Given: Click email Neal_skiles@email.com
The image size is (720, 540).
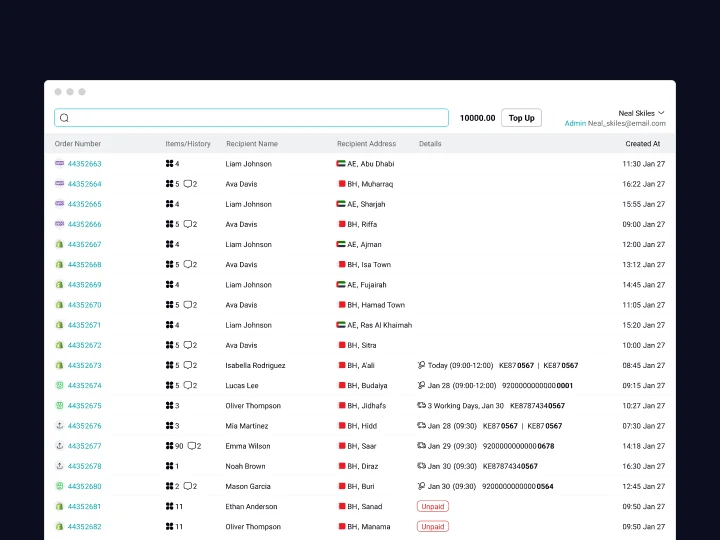Looking at the screenshot, I should tap(626, 124).
